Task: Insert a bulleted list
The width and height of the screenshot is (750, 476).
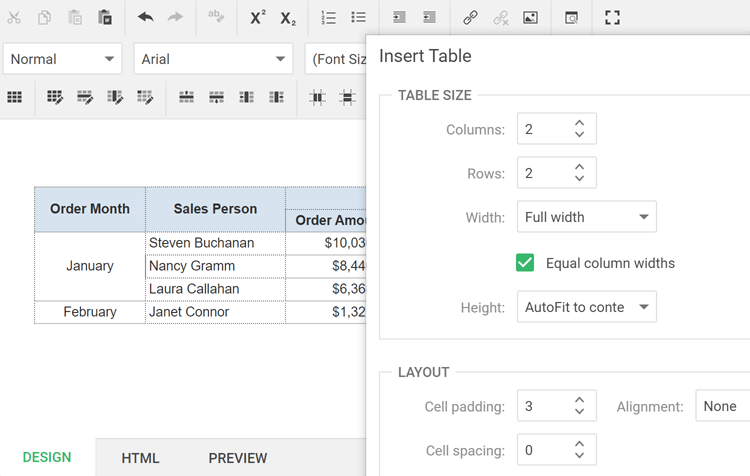Action: [359, 18]
